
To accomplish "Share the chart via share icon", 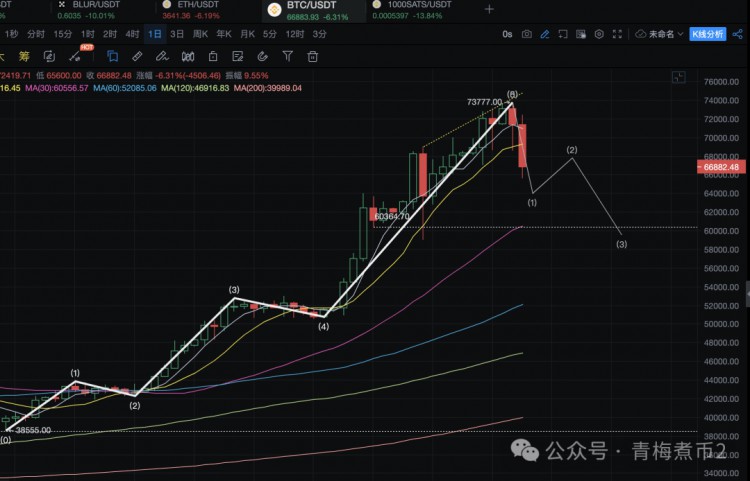I will [738, 34].
